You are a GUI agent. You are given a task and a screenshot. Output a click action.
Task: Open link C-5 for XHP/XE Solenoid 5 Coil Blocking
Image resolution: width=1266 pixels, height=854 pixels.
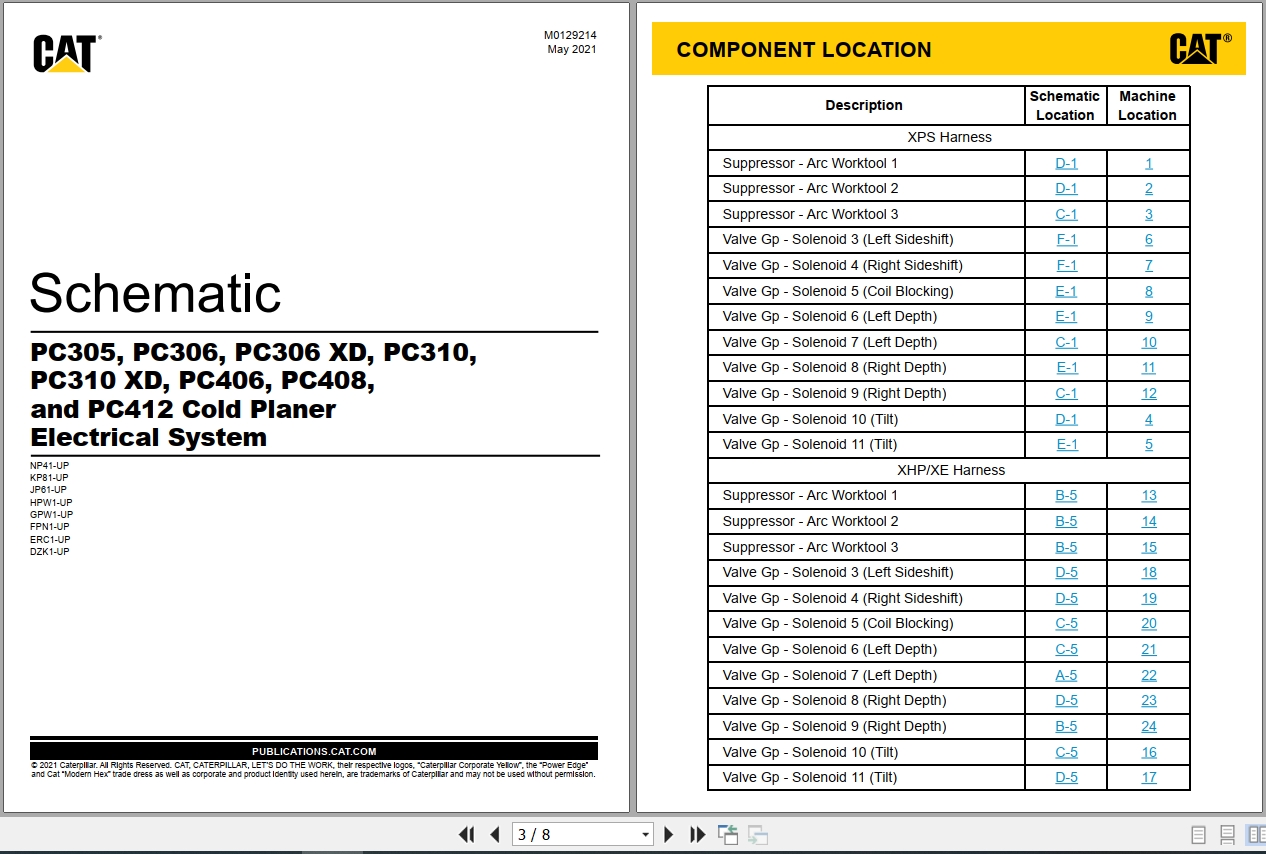coord(1066,623)
